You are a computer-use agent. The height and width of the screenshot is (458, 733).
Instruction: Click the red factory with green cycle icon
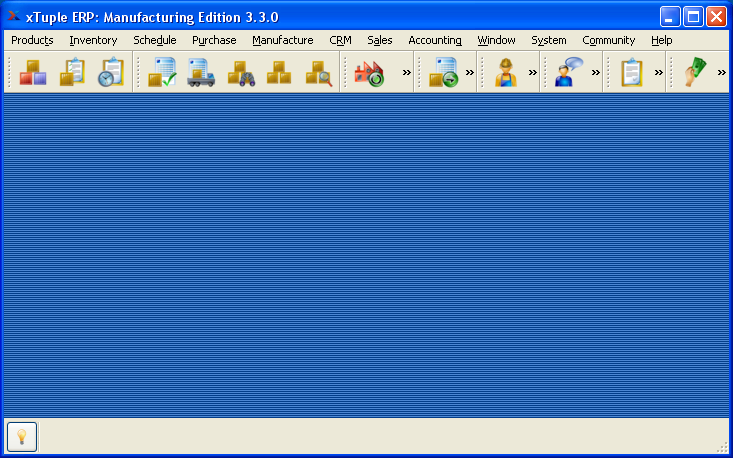coord(369,73)
